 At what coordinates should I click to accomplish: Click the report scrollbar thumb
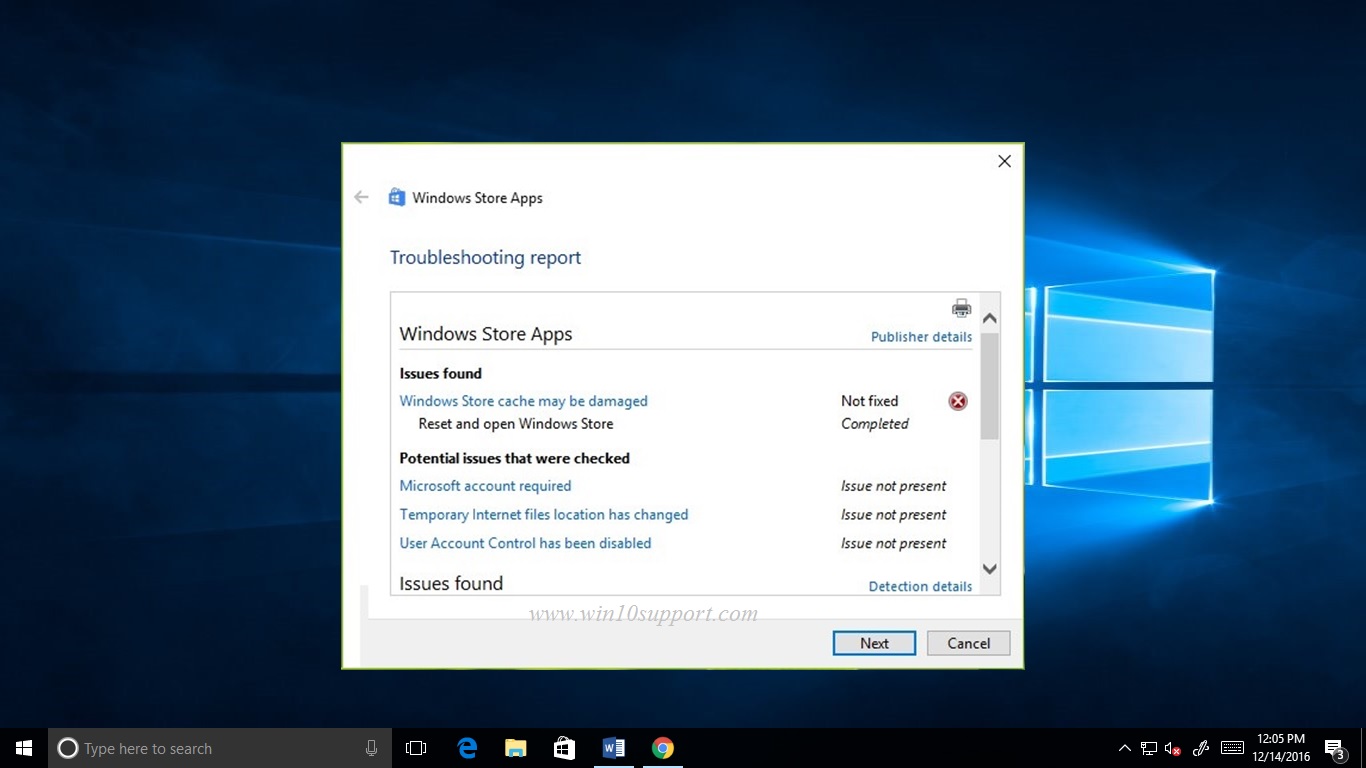click(x=990, y=387)
